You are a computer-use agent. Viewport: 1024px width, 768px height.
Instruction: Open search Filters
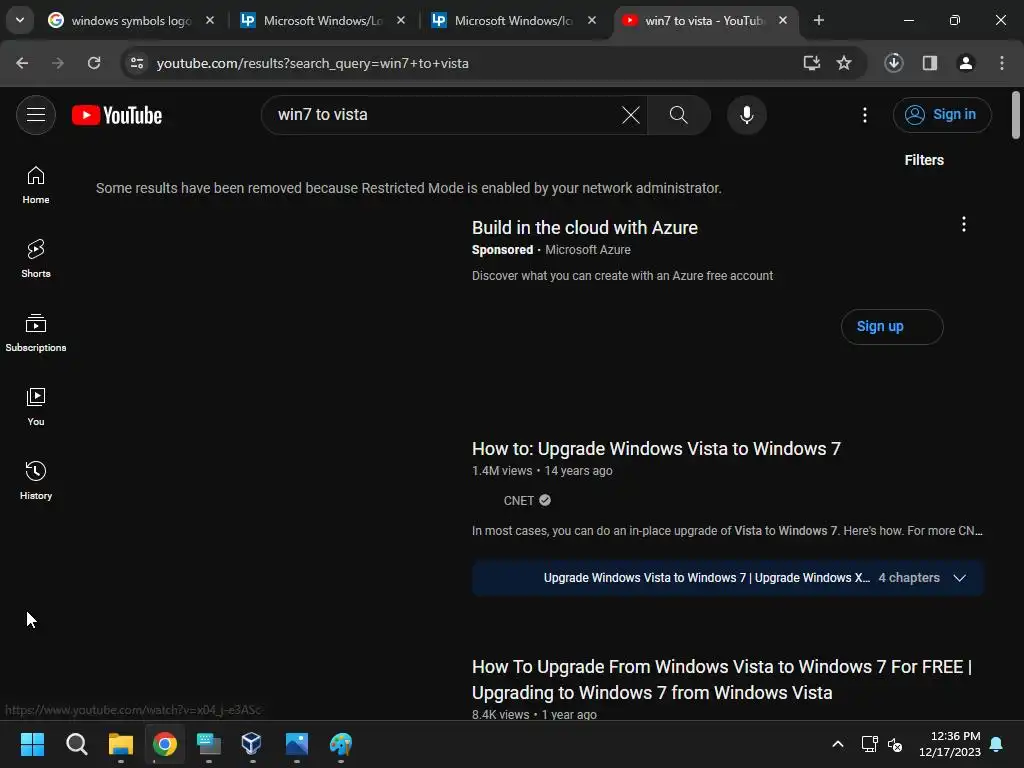coord(924,160)
